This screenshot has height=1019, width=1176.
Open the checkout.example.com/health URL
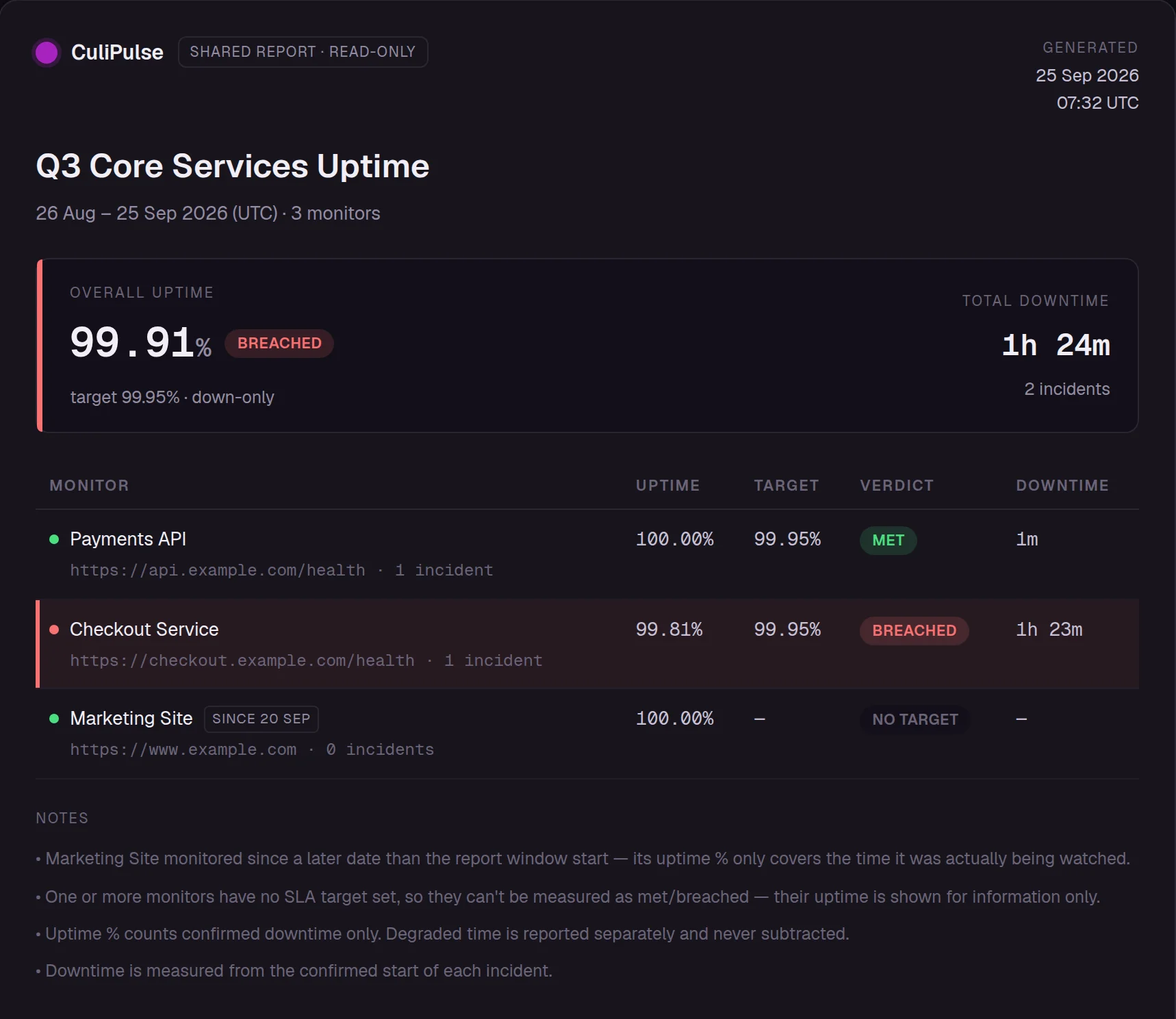pyautogui.click(x=242, y=660)
